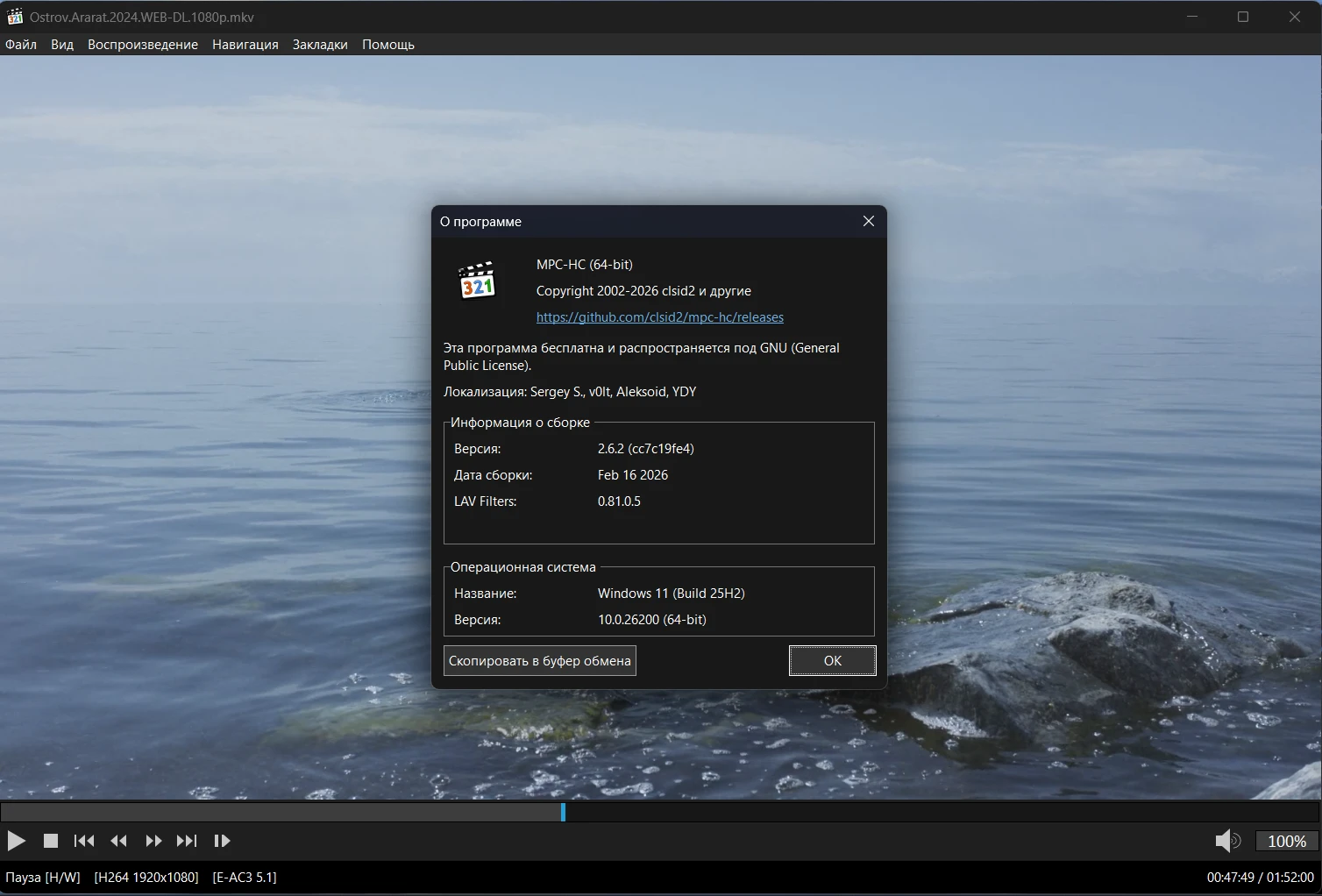
Task: Mute audio with the speaker icon
Action: coord(1226,841)
